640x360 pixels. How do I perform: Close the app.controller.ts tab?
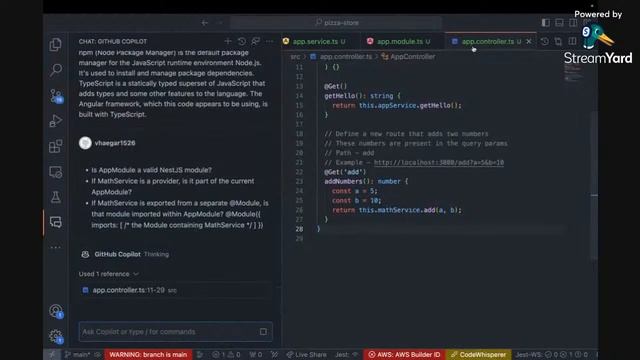(529, 41)
